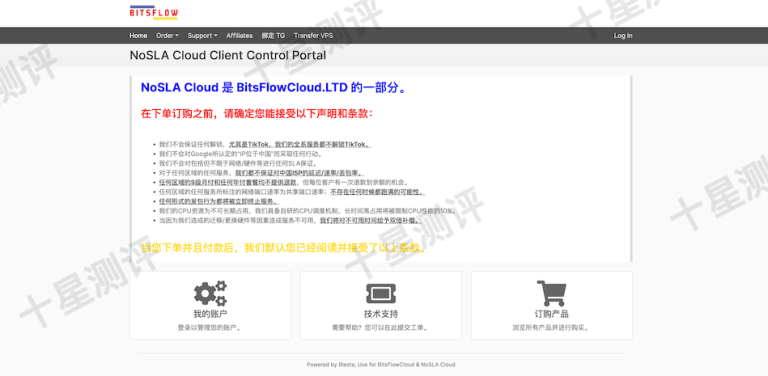
Task: Click the Powered by Blesta footer text
Action: [381, 365]
